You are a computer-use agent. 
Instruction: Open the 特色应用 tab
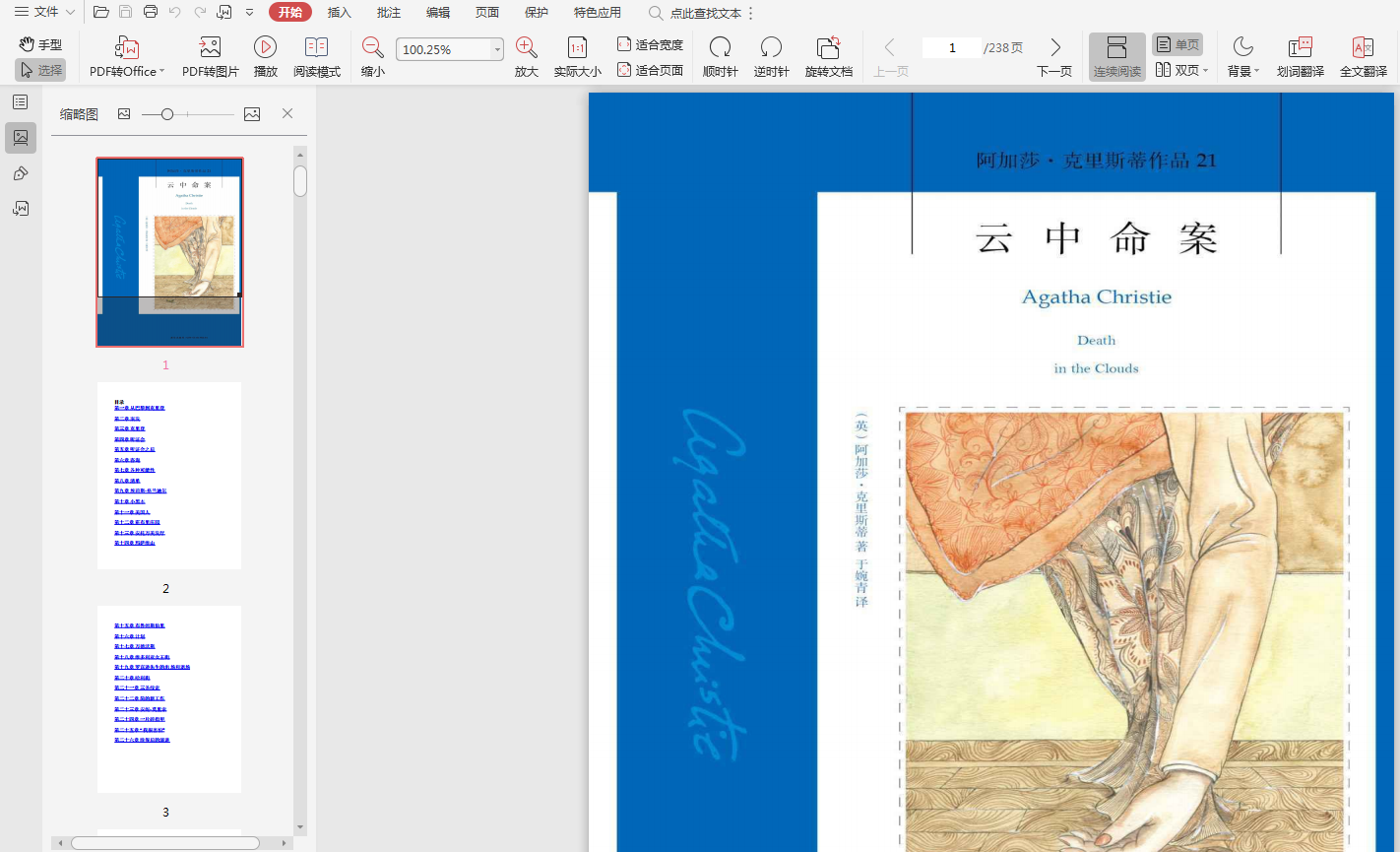click(x=598, y=12)
